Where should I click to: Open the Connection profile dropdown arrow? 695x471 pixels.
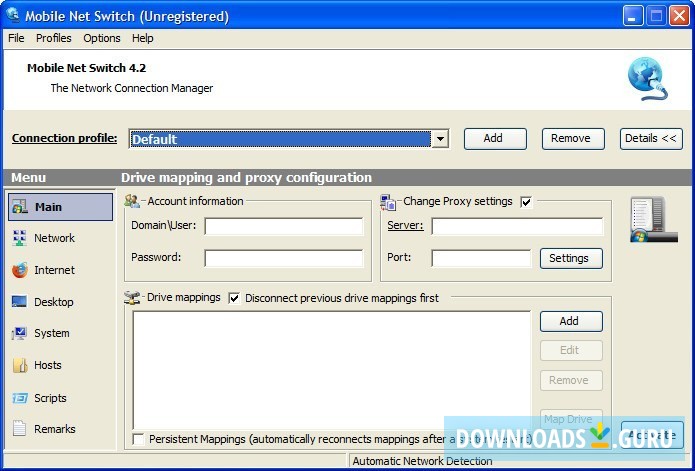pos(440,139)
